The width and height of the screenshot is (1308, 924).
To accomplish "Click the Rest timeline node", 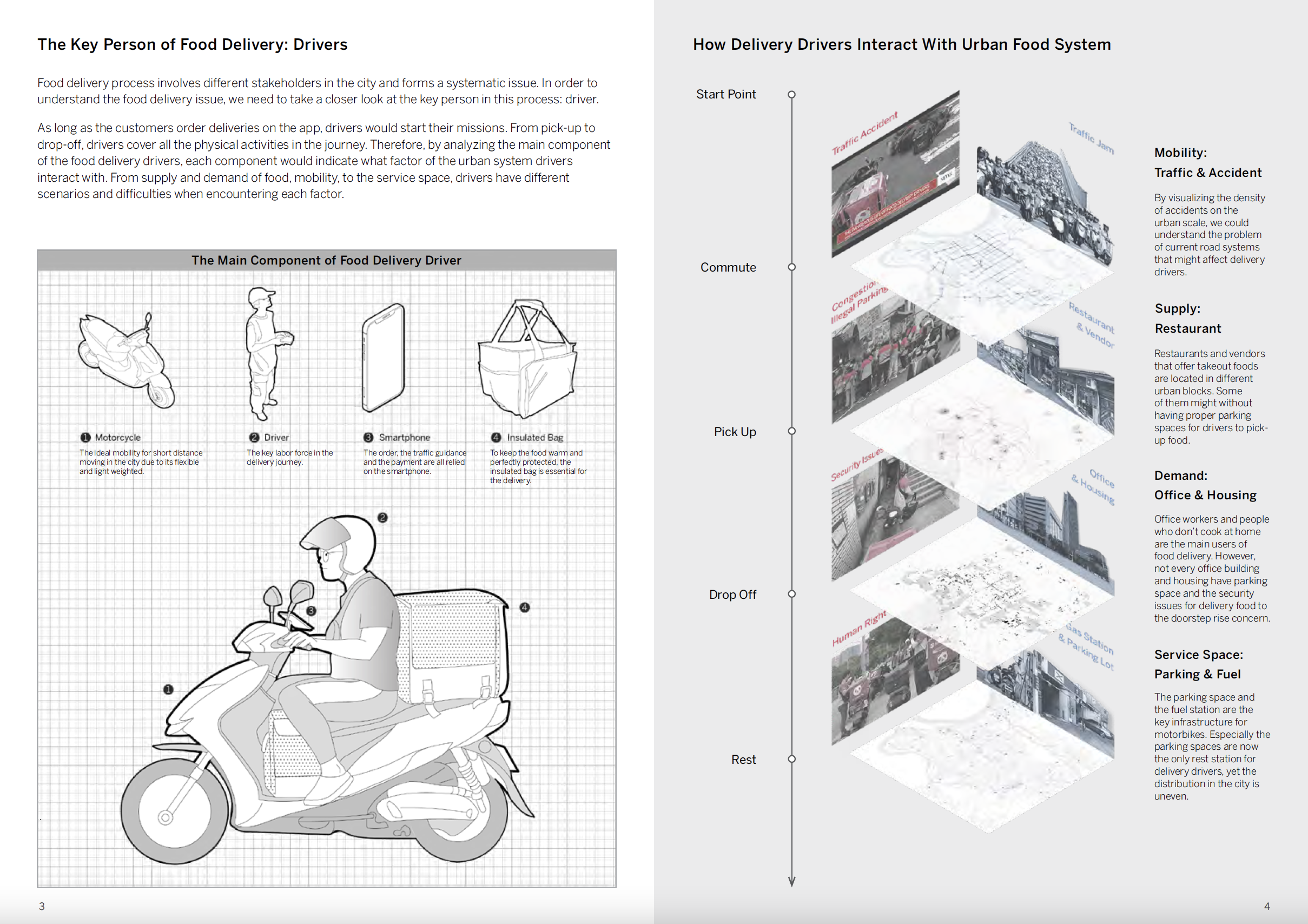I will pos(791,759).
